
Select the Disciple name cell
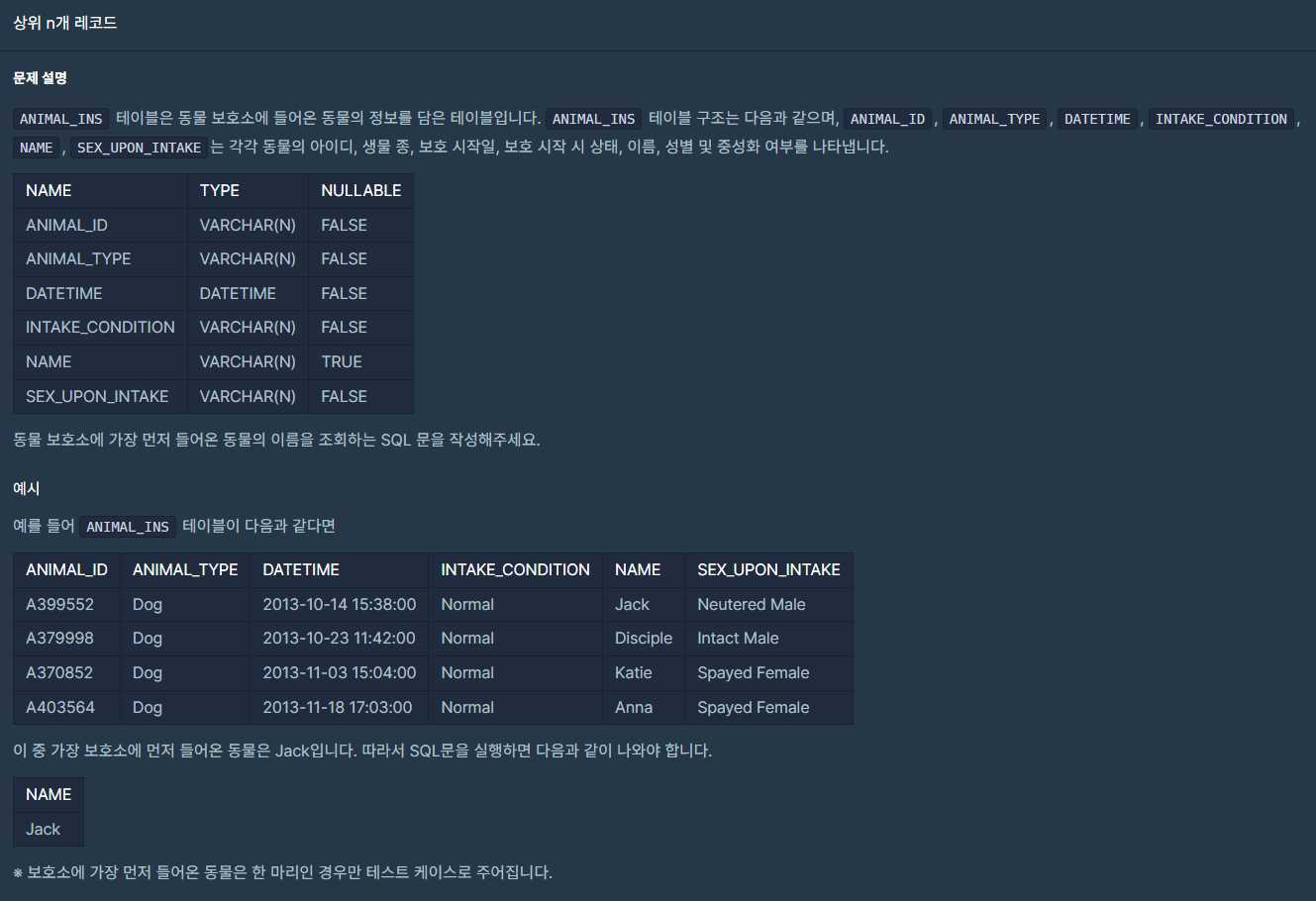pos(643,638)
